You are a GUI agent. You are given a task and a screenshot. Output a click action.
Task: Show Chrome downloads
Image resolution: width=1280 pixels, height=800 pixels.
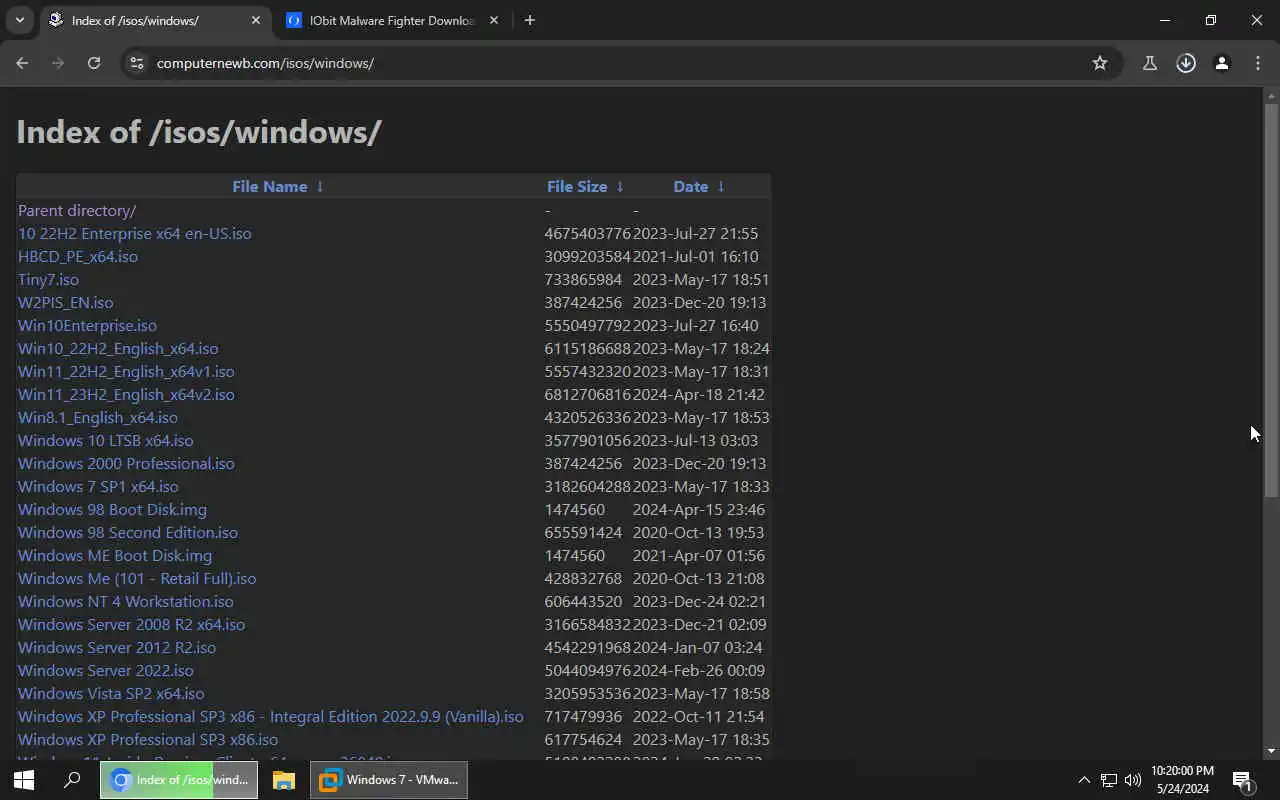coord(1186,63)
